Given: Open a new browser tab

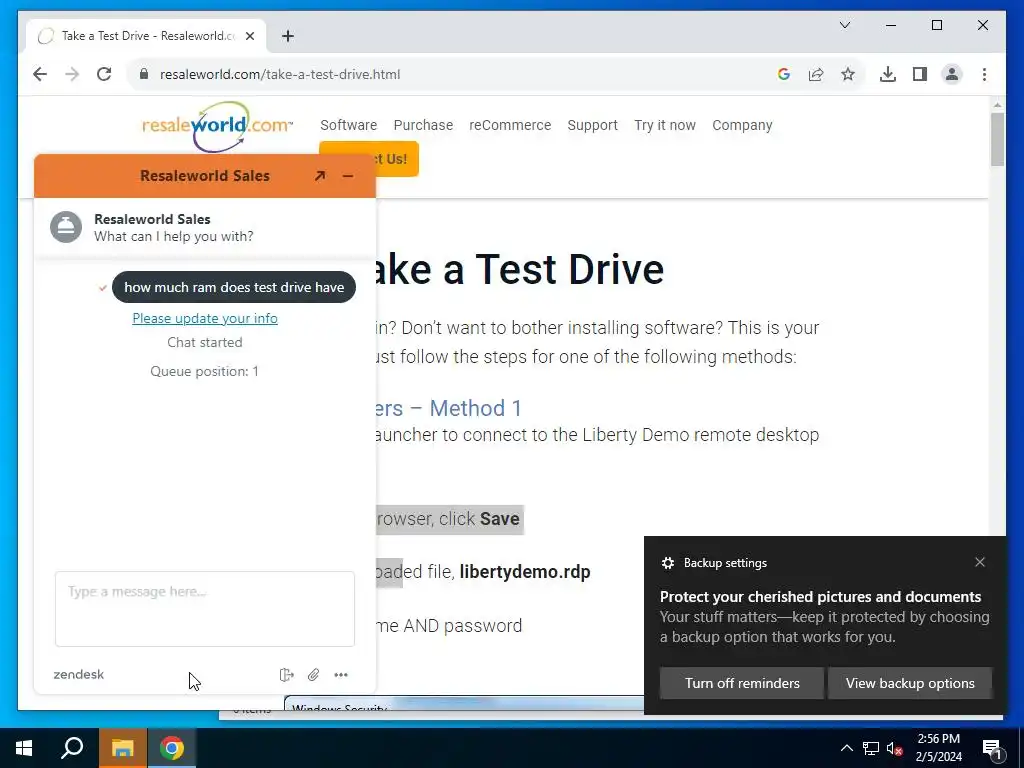Looking at the screenshot, I should click(x=288, y=36).
